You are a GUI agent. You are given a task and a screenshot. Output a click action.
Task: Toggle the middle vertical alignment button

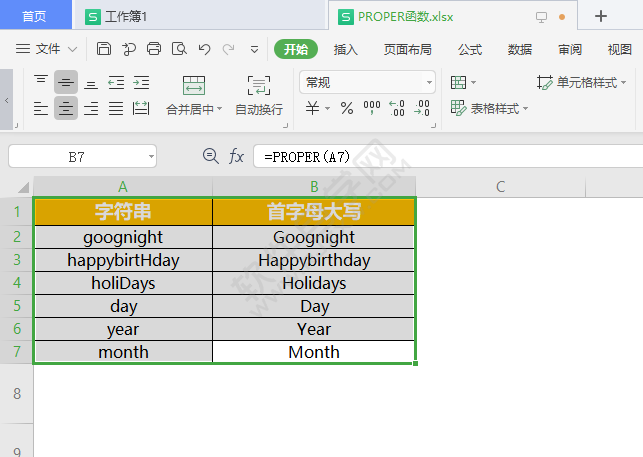point(66,82)
